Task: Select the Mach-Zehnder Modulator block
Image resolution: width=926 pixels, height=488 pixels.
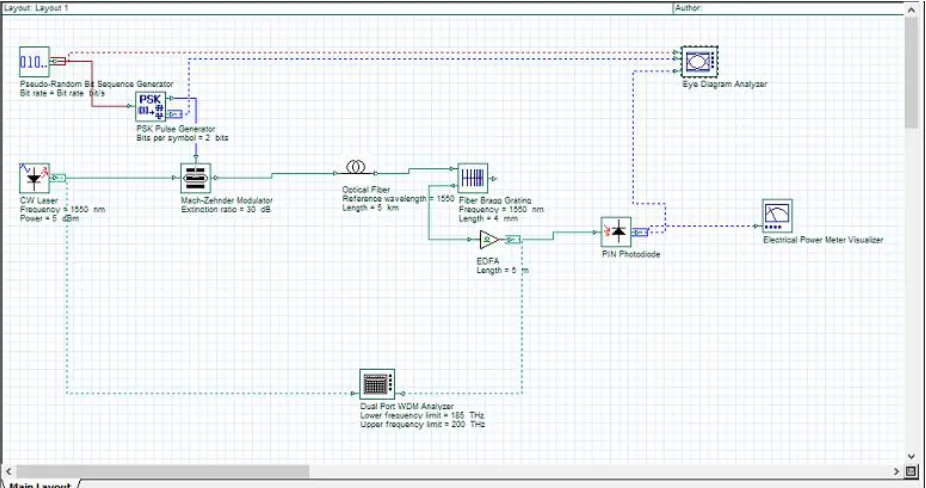Action: click(195, 178)
